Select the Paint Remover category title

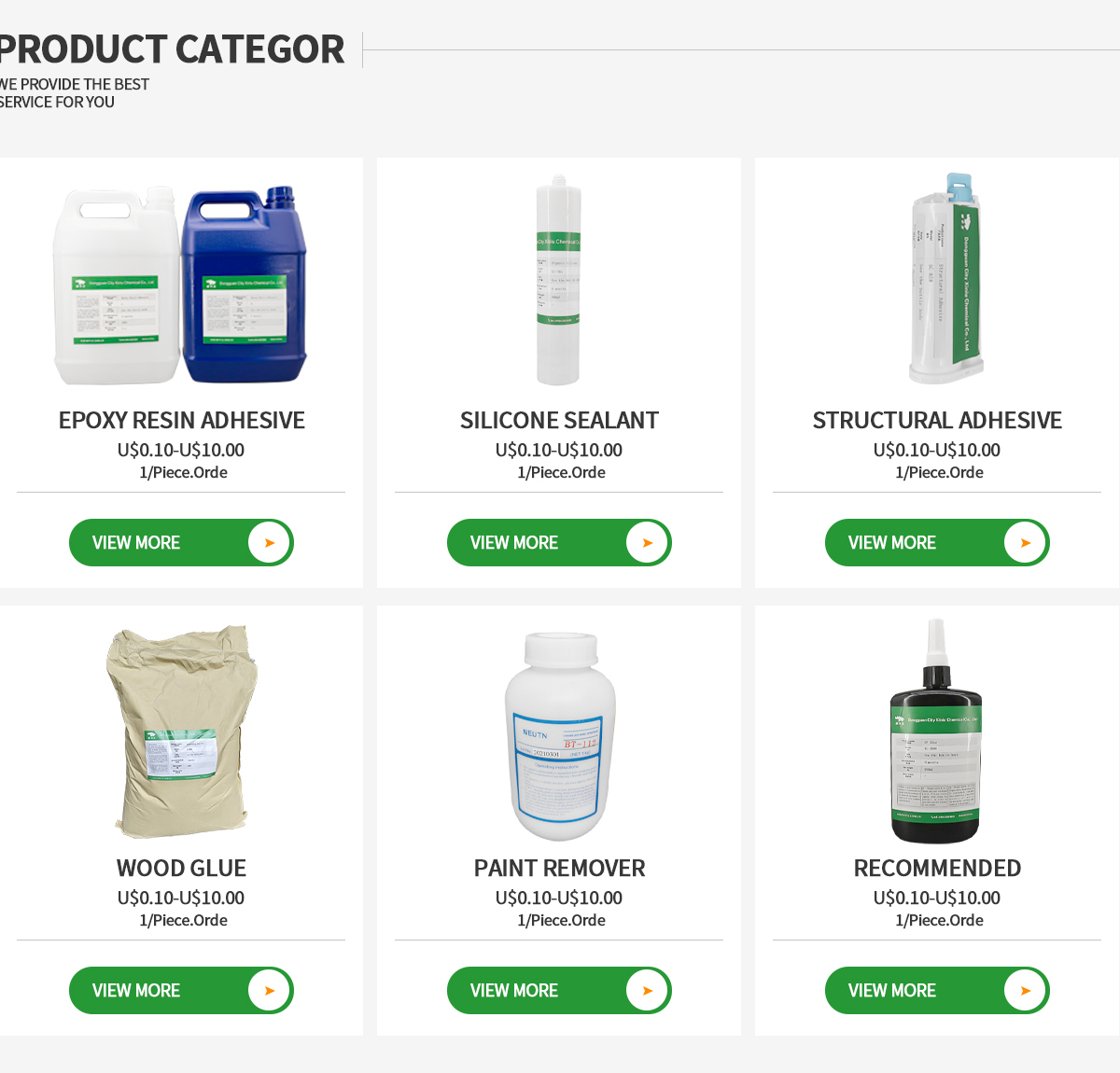coord(559,869)
